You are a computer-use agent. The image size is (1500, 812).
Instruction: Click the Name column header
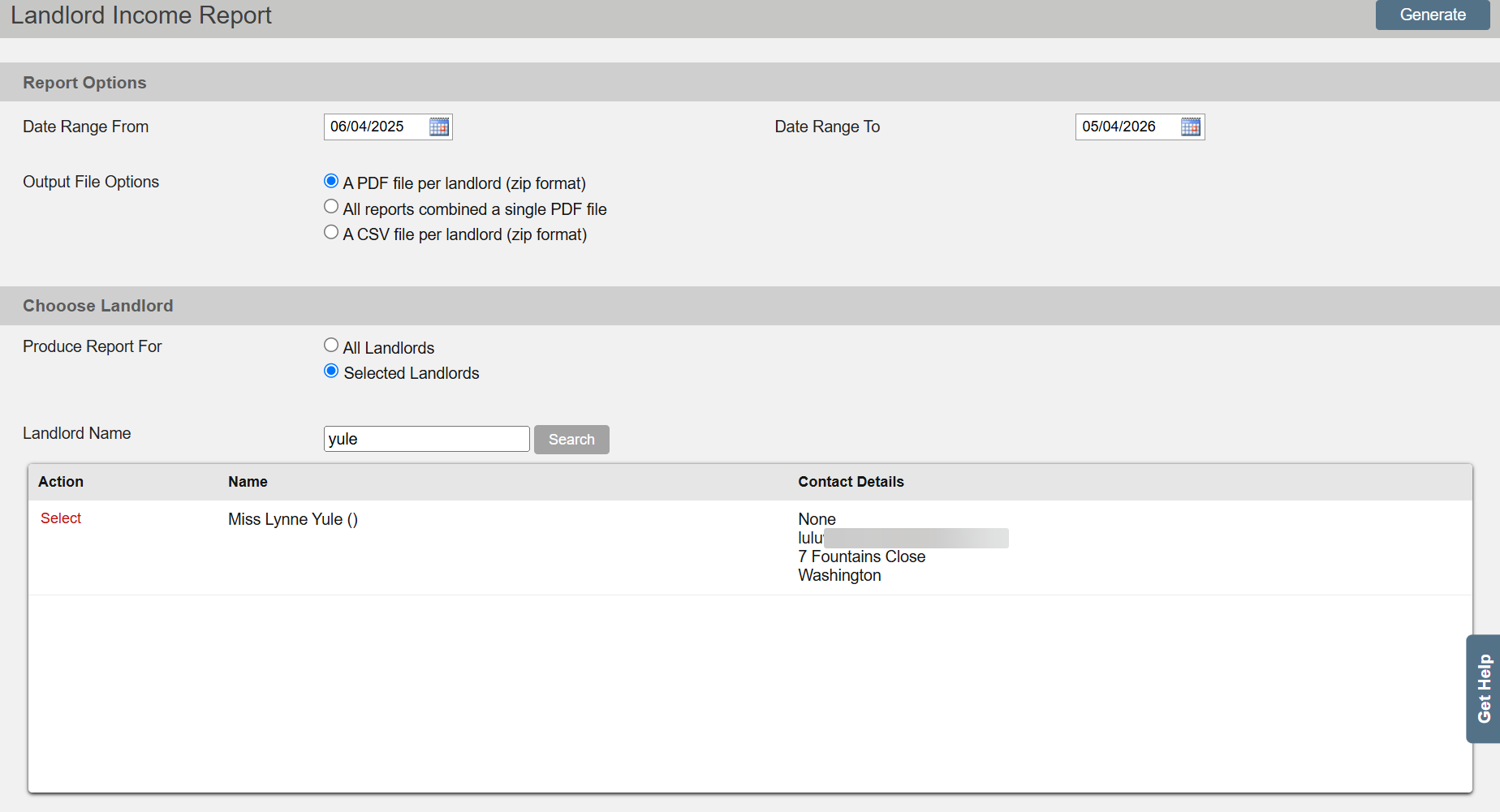coord(248,482)
